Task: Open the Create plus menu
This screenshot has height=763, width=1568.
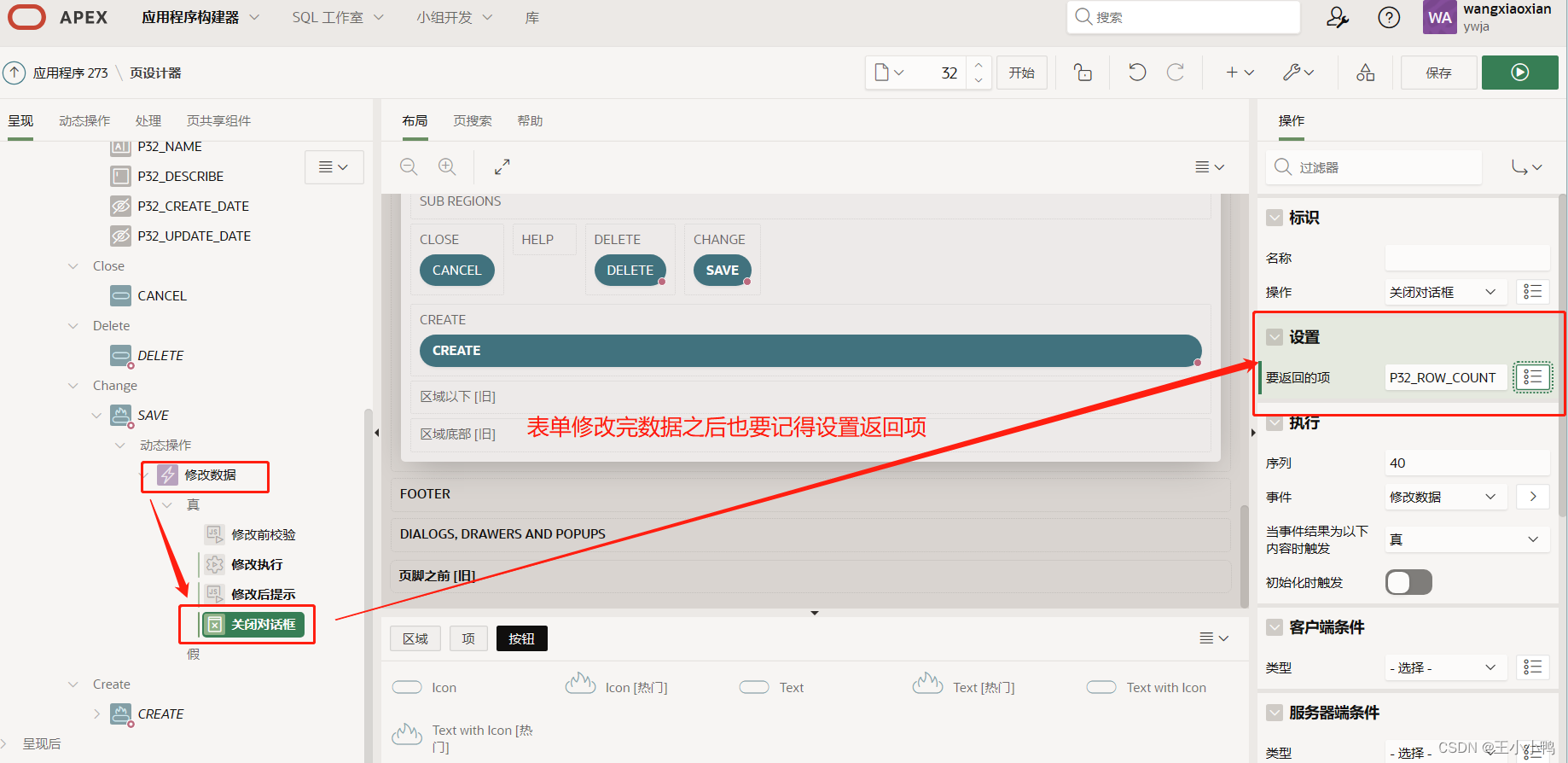Action: 1240,73
